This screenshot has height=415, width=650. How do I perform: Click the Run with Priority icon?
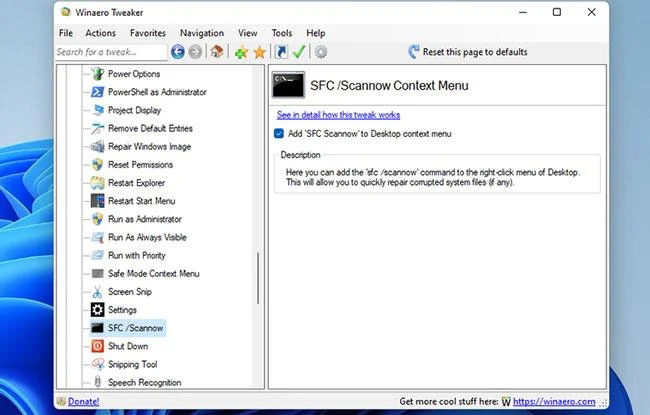coord(98,255)
